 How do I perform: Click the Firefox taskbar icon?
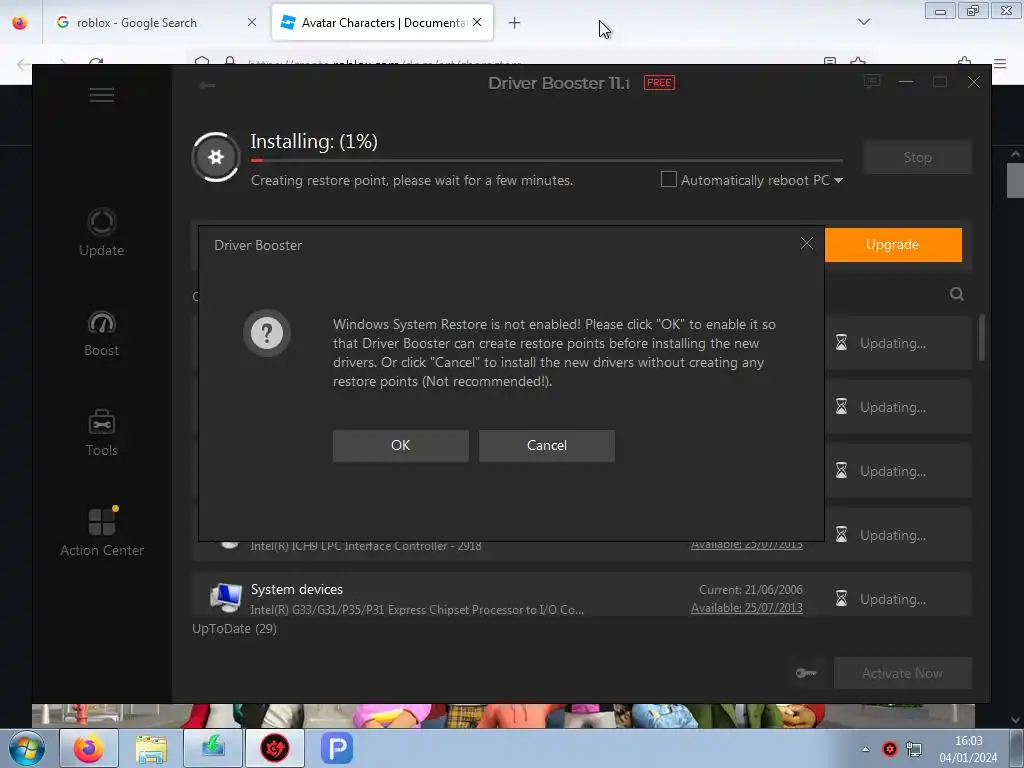coord(89,748)
